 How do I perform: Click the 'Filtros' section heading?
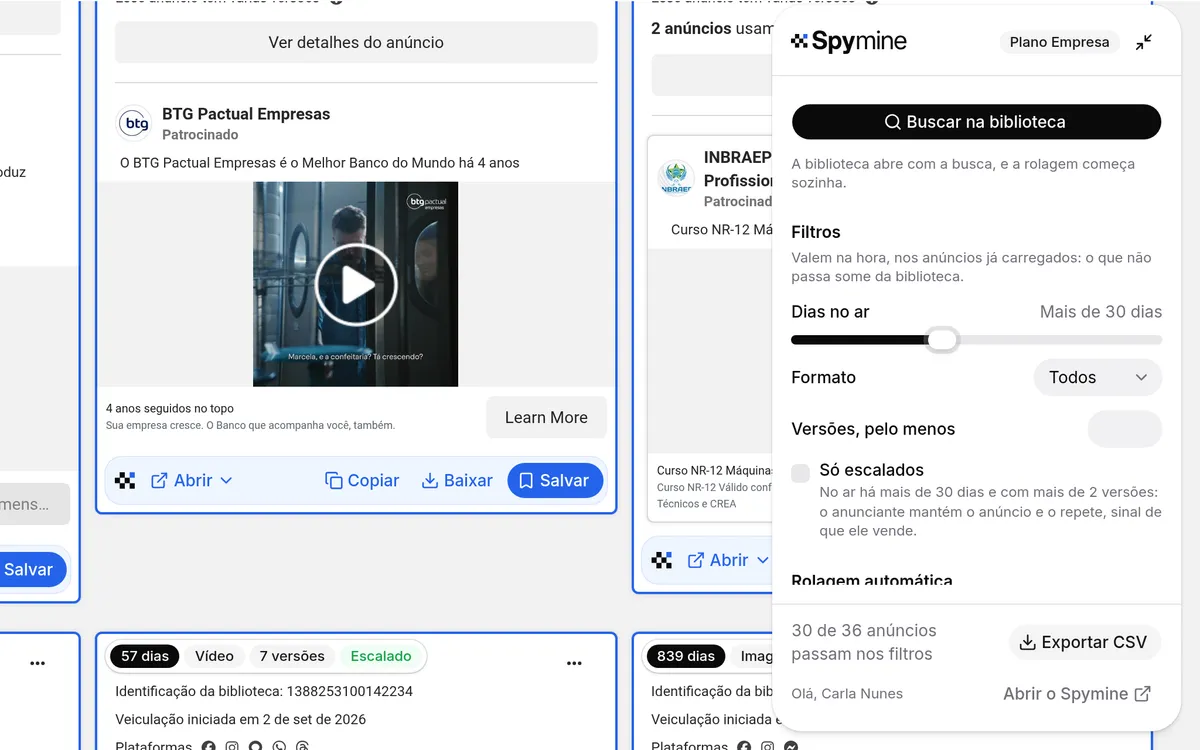point(816,232)
